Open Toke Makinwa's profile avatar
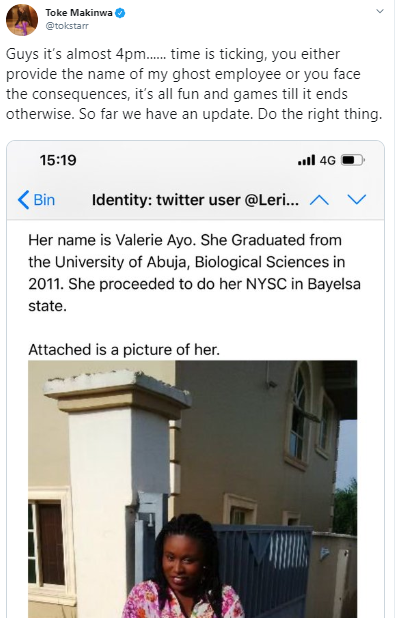Screen dimensions: 397x618 click(22, 20)
